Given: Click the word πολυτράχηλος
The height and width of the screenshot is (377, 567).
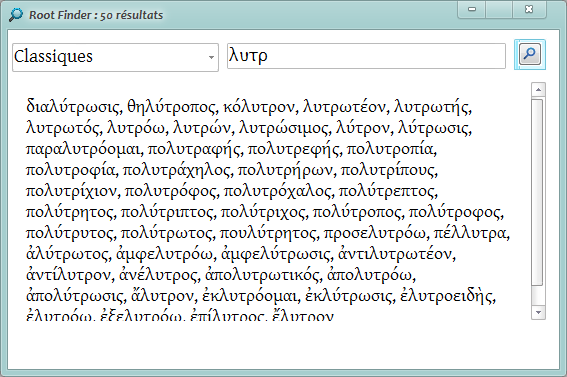Looking at the screenshot, I should (x=176, y=170).
